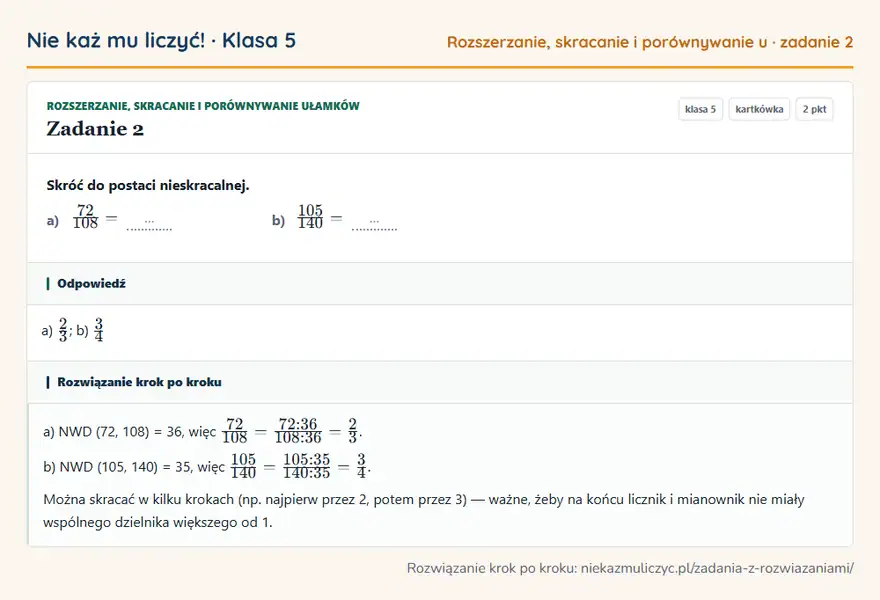Click the 'Zadanie 2' heading

(x=95, y=129)
